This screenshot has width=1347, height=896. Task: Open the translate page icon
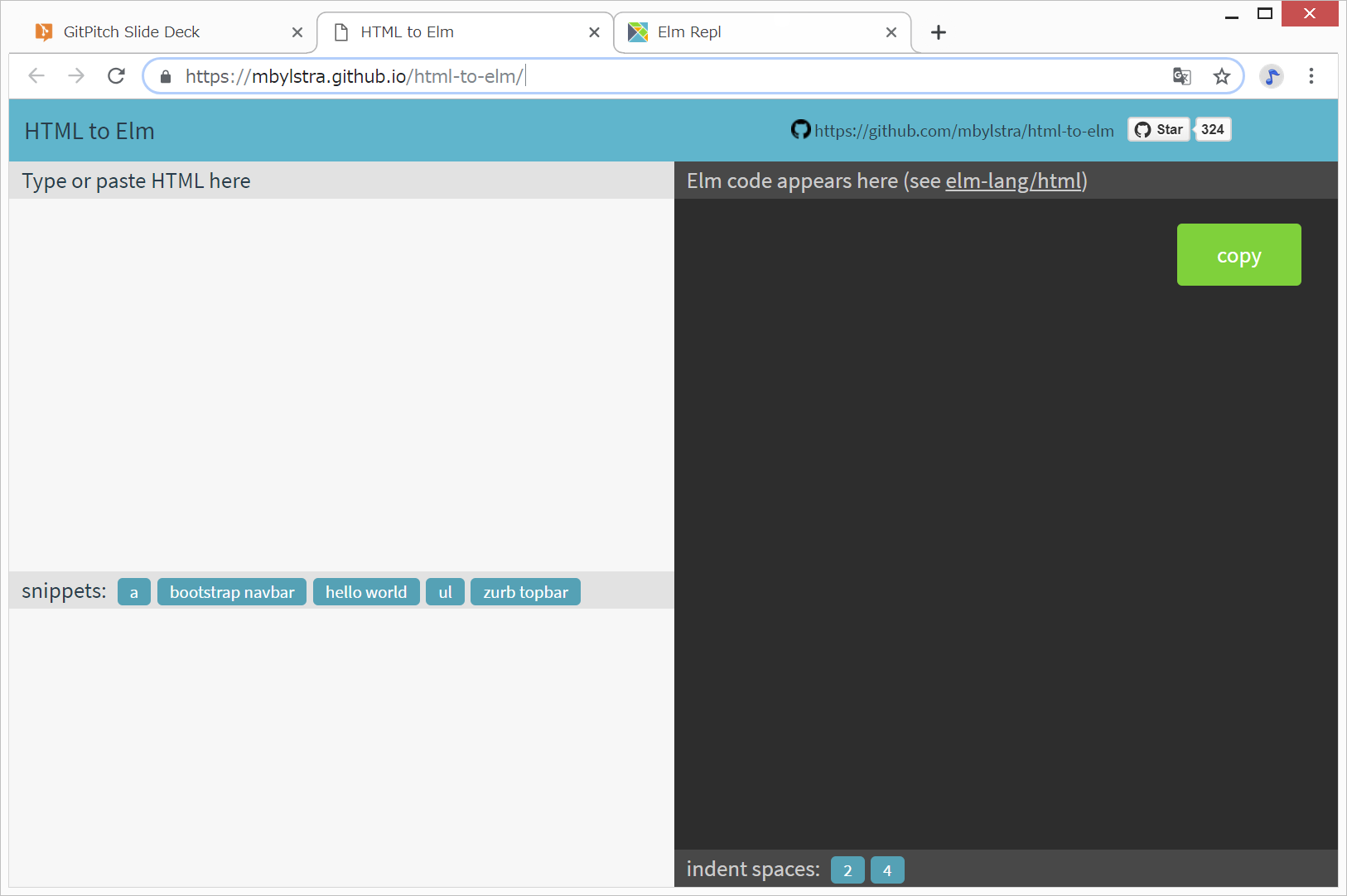[1181, 77]
